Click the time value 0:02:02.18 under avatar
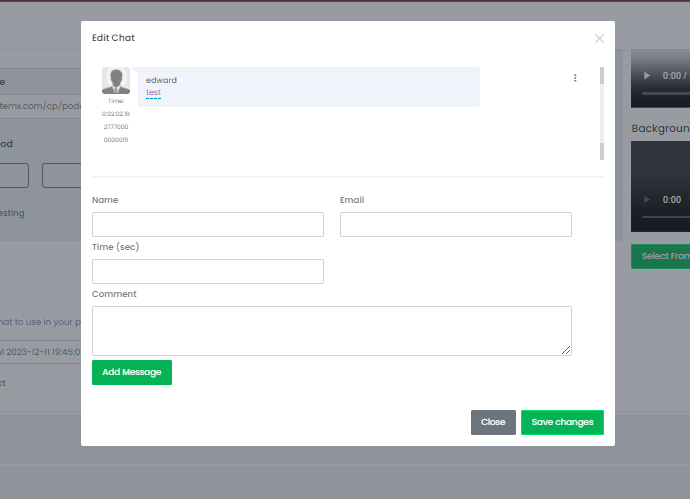 pos(116,114)
